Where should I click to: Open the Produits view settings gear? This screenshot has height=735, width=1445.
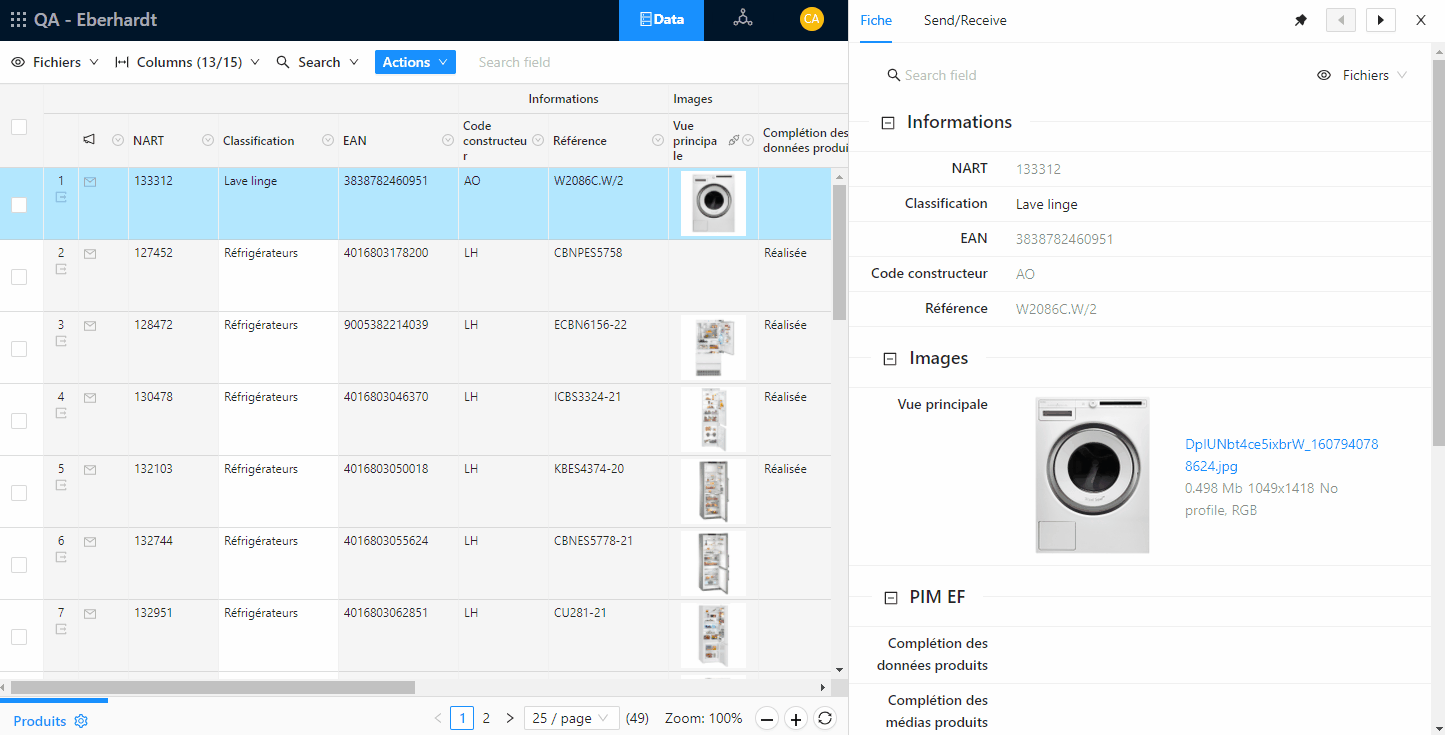click(x=82, y=720)
